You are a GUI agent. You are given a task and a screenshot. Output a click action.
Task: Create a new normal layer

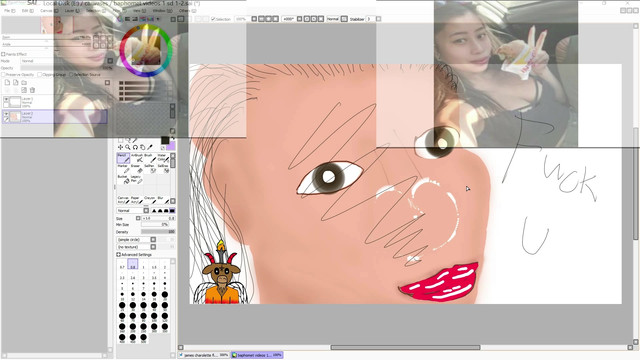tap(7, 82)
